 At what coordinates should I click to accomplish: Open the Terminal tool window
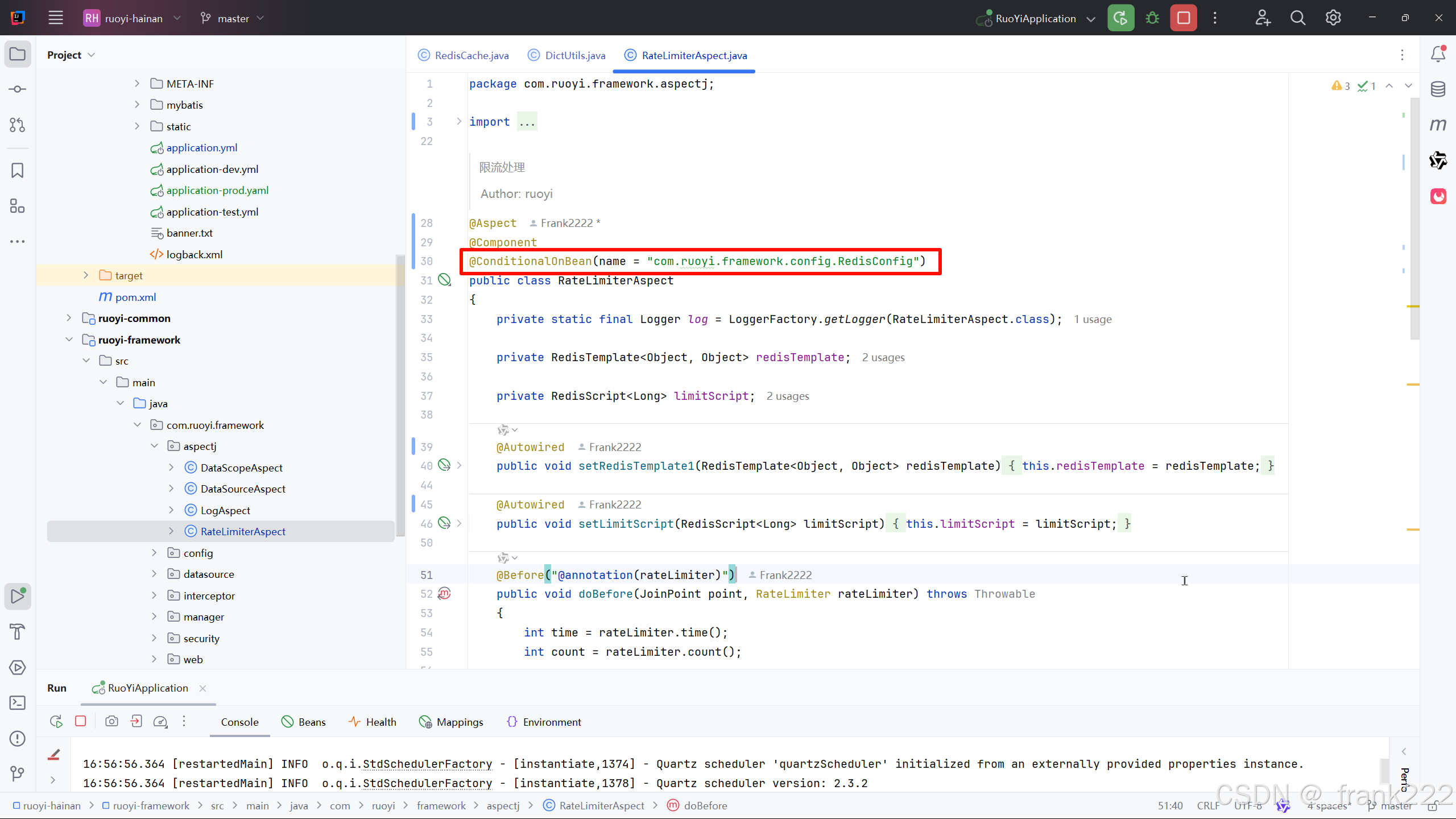(x=18, y=703)
